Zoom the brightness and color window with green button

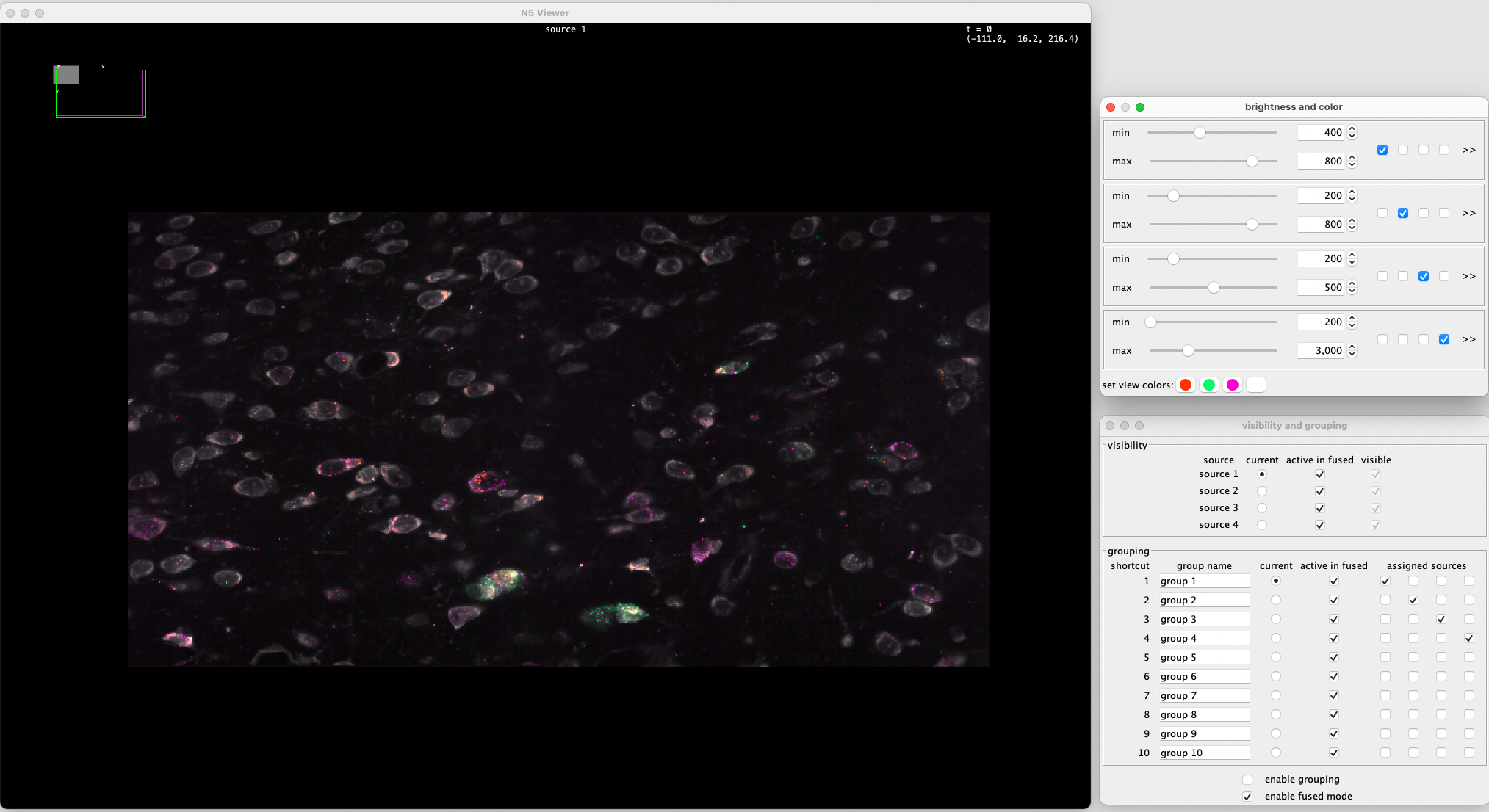[1140, 107]
